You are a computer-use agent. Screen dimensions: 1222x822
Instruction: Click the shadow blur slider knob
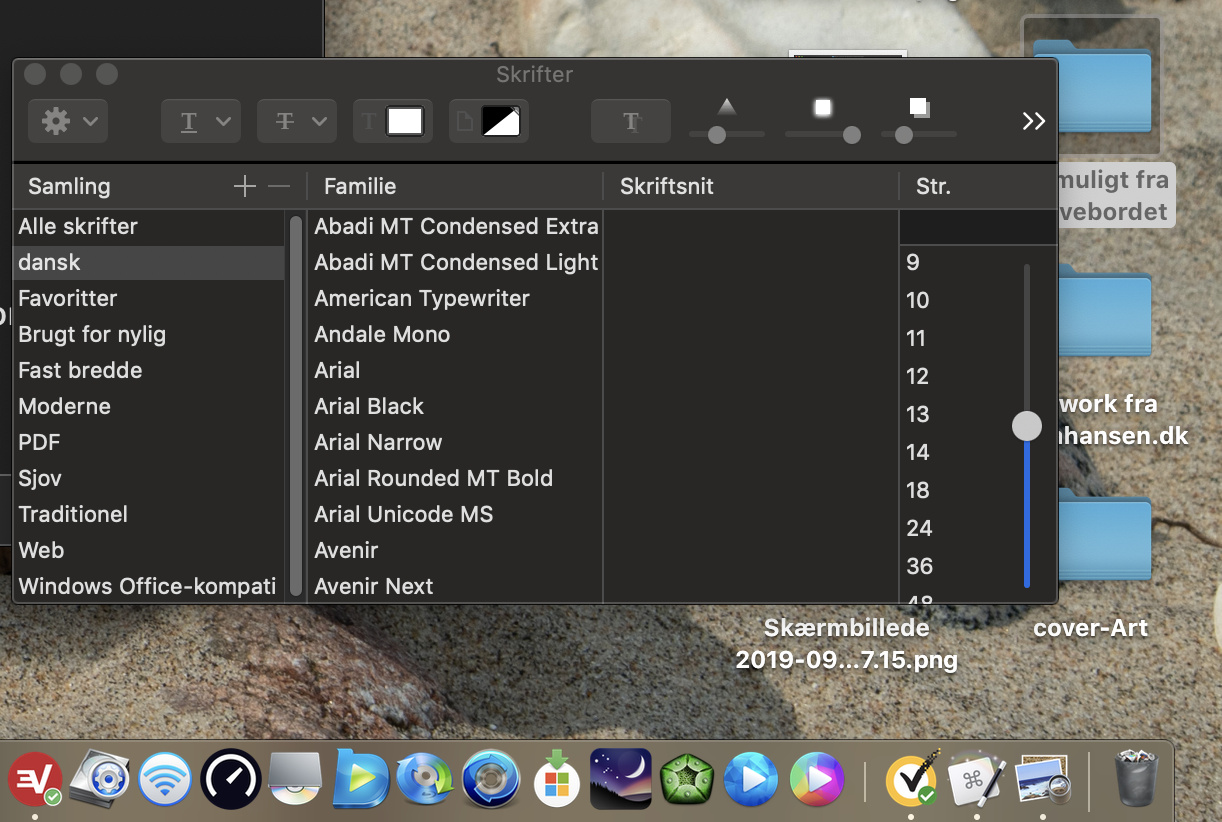pos(851,135)
